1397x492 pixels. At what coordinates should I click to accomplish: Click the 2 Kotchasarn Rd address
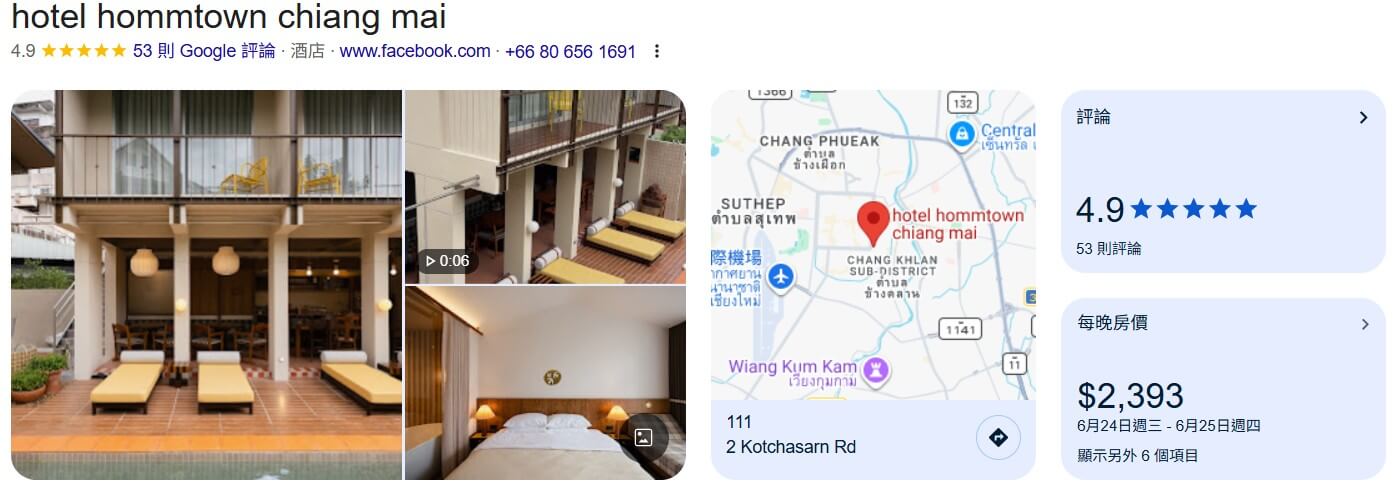pyautogui.click(x=791, y=447)
